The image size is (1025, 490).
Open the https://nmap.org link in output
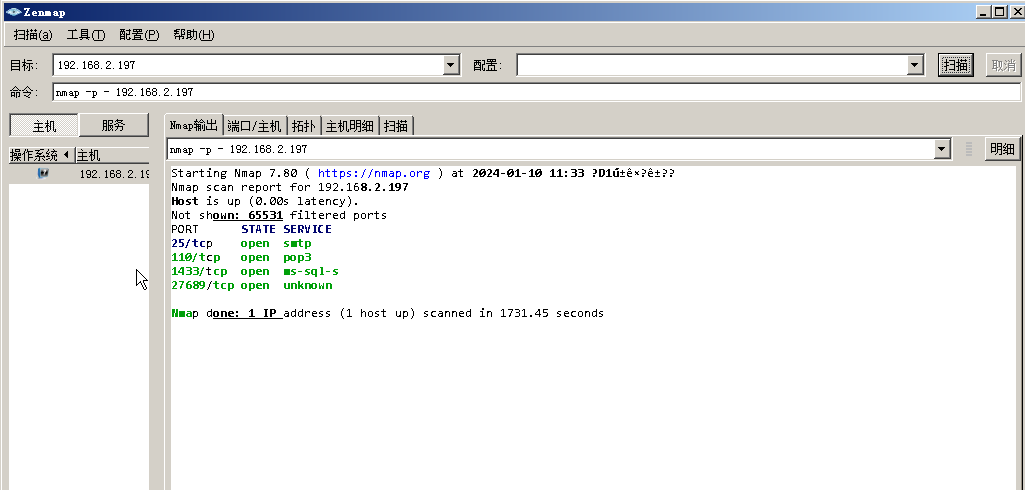click(x=374, y=173)
